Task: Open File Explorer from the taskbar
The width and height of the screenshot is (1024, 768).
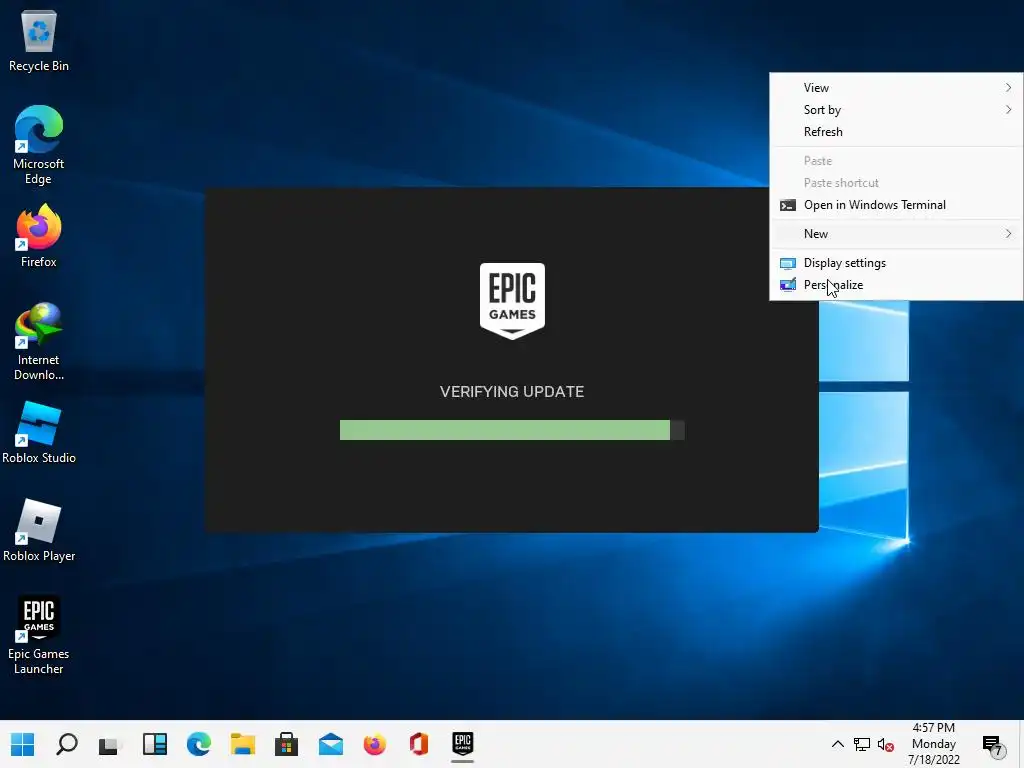Action: tap(242, 744)
